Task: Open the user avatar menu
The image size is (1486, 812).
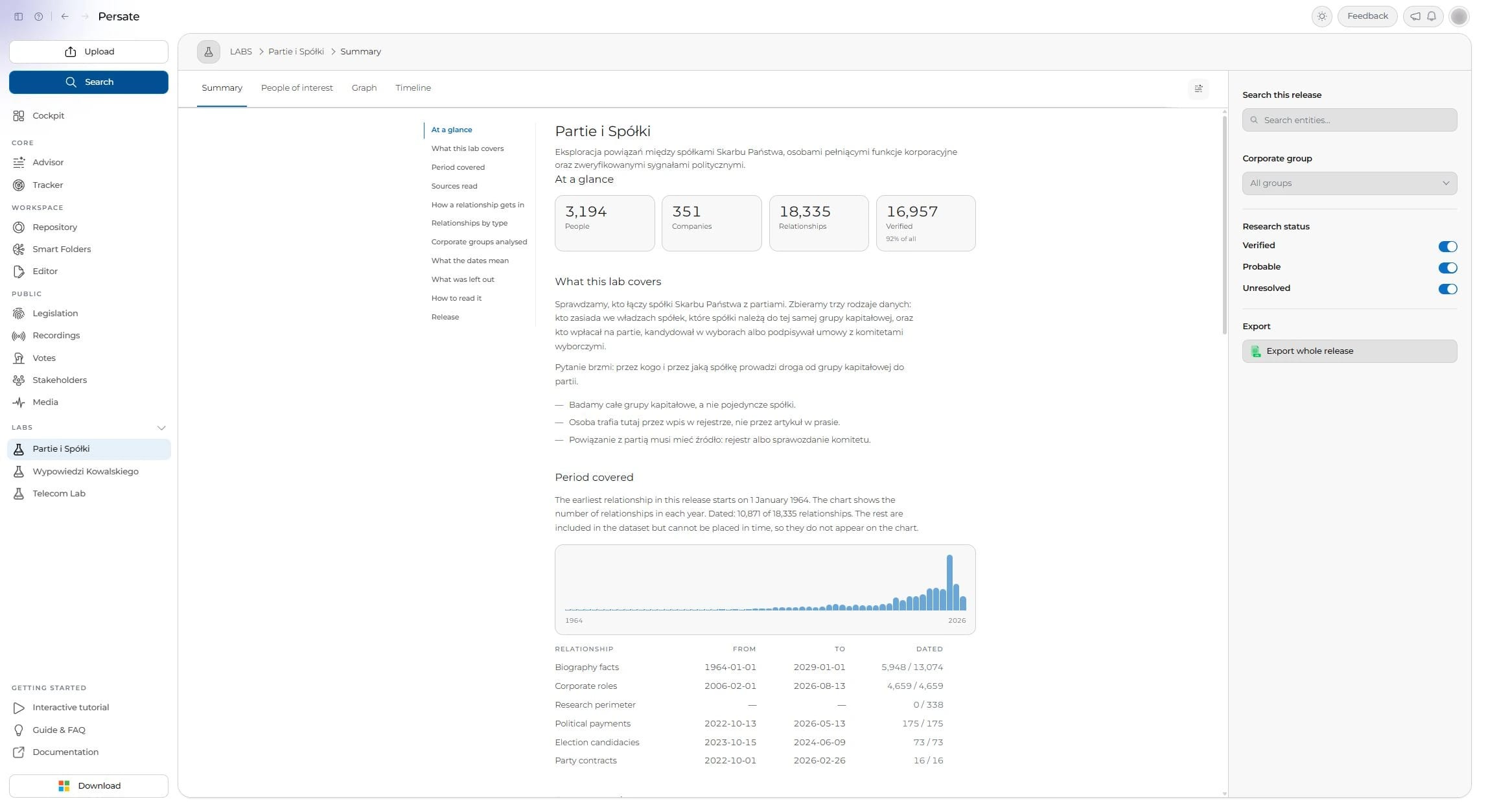Action: pyautogui.click(x=1459, y=17)
